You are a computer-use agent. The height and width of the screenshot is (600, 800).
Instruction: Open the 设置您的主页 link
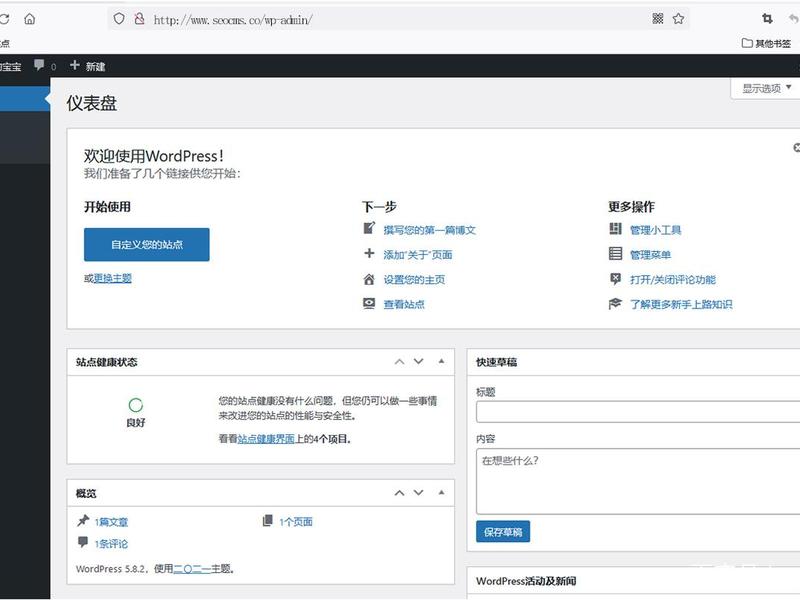[x=414, y=280]
